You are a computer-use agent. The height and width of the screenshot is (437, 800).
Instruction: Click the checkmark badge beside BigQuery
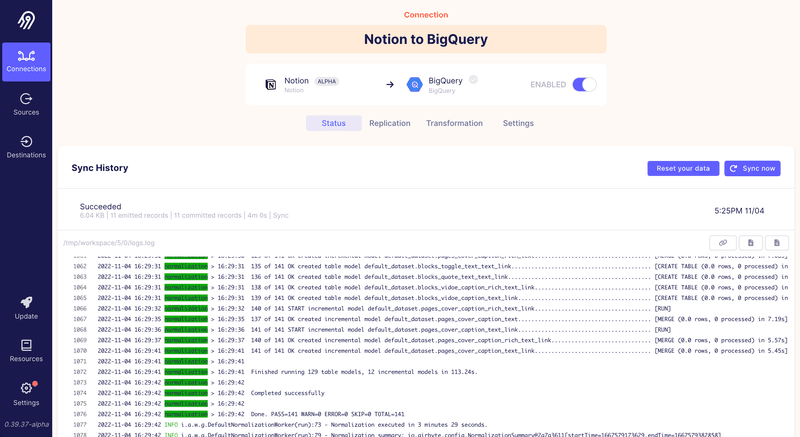tap(473, 80)
